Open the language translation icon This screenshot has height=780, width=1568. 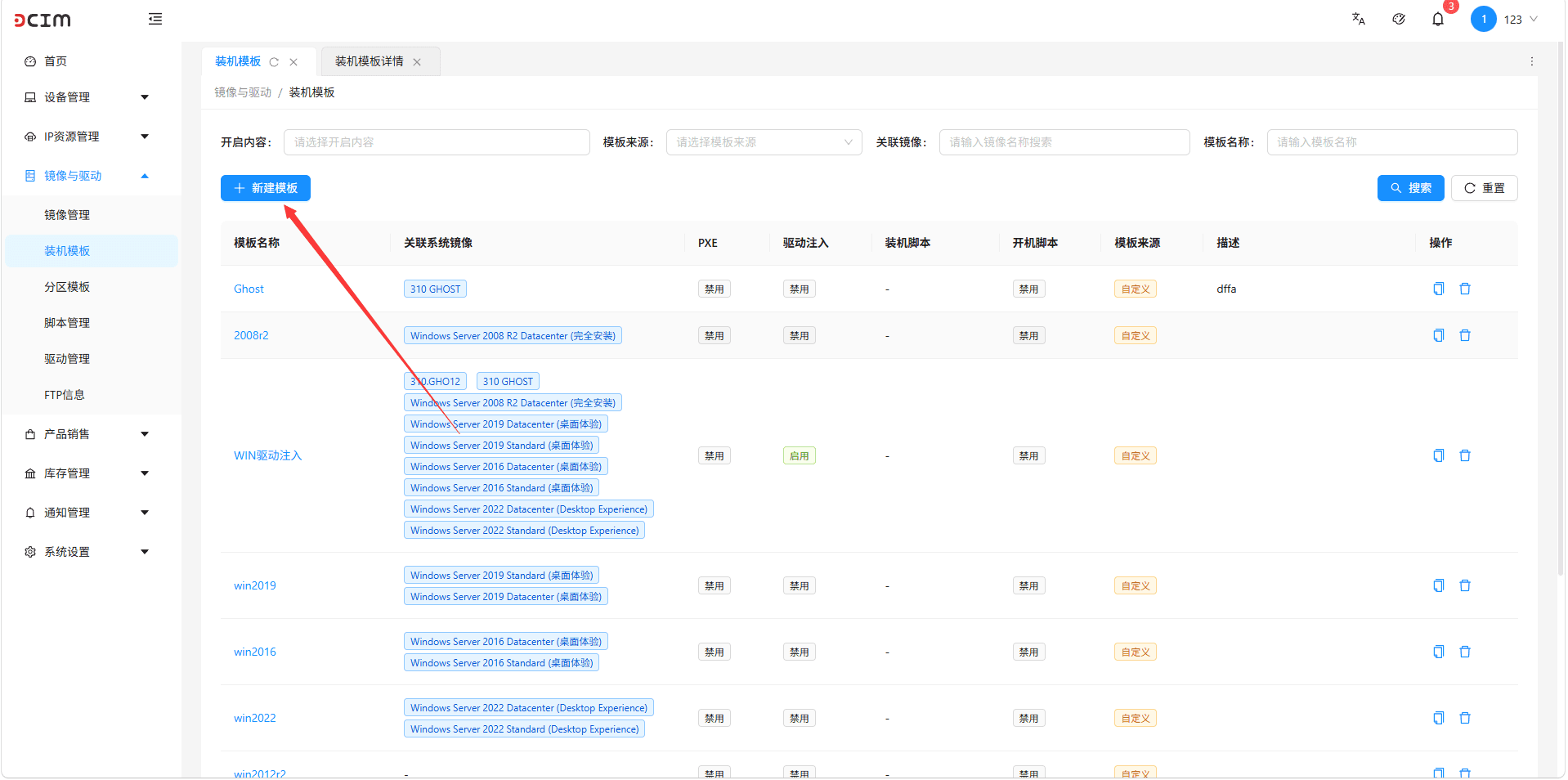coord(1358,19)
